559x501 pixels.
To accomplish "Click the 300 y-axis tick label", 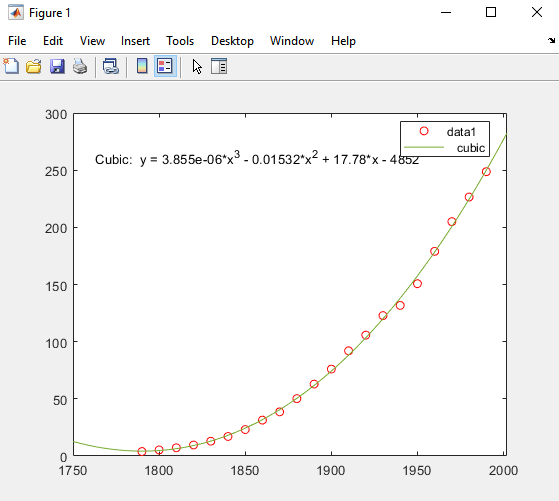I will 56,115.
